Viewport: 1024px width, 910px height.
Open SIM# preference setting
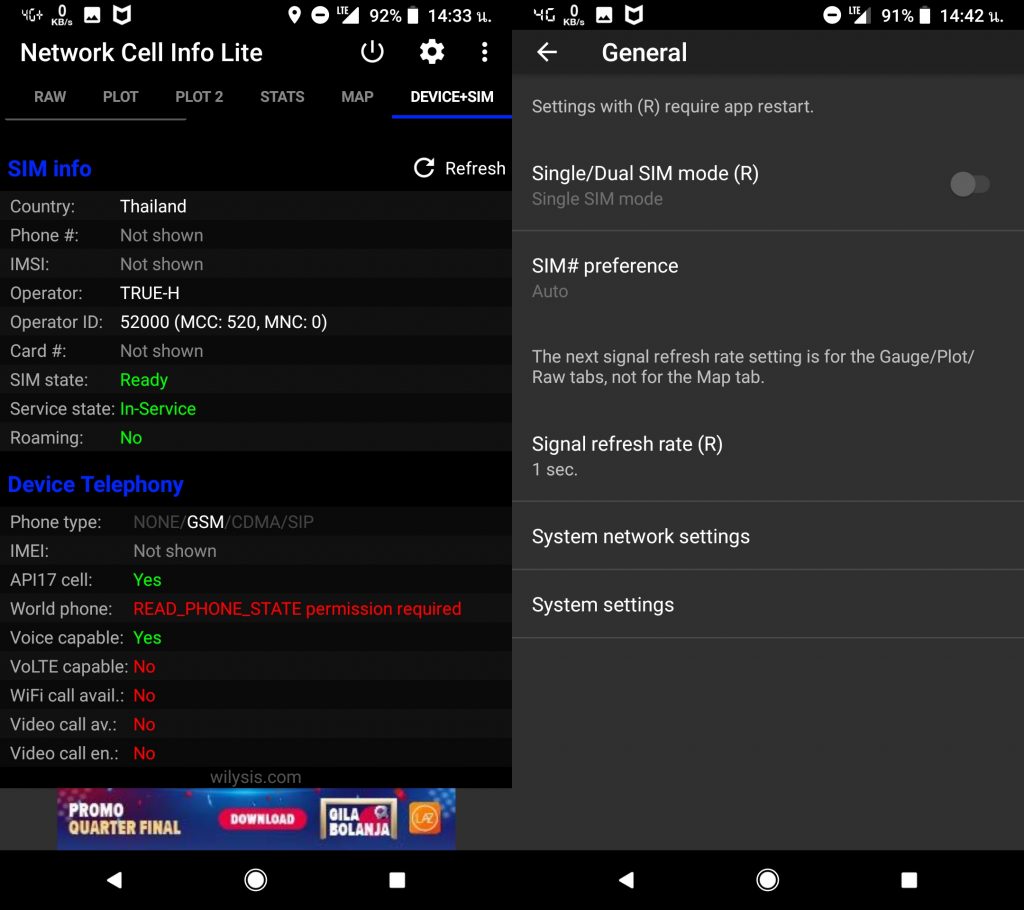pyautogui.click(x=768, y=278)
